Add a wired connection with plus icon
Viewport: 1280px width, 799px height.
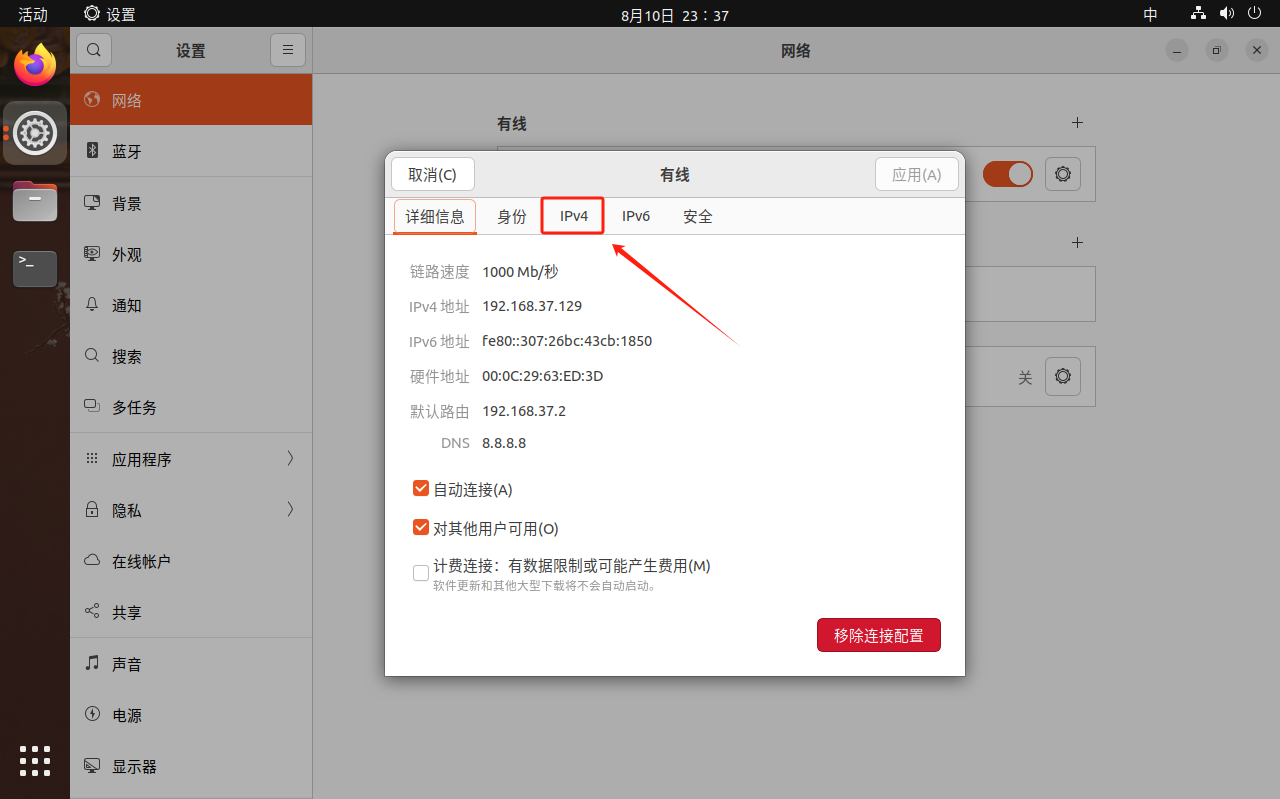(1077, 123)
